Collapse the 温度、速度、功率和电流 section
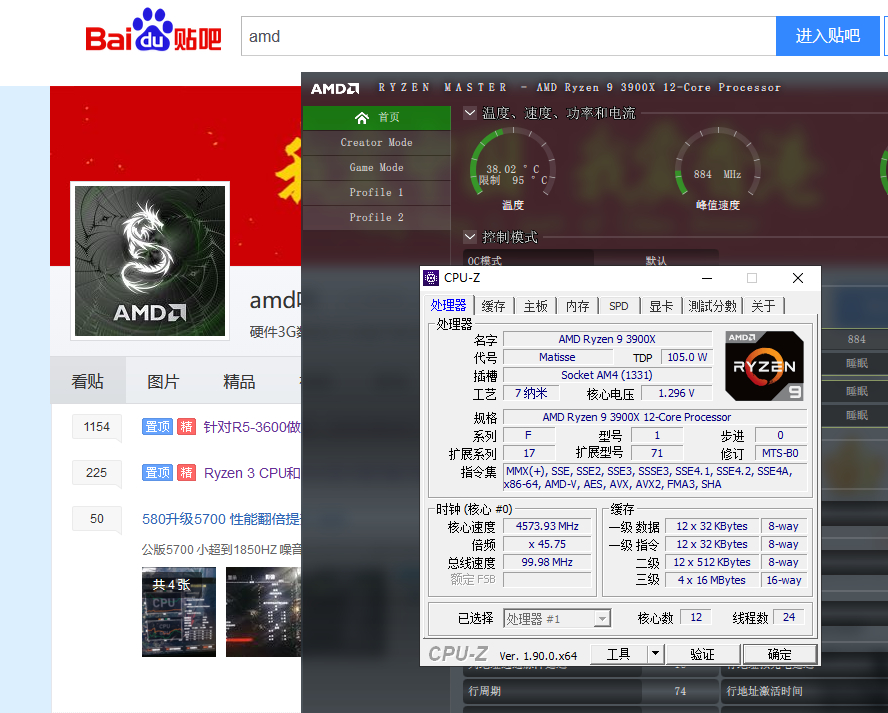Image resolution: width=888 pixels, height=713 pixels. [x=469, y=113]
